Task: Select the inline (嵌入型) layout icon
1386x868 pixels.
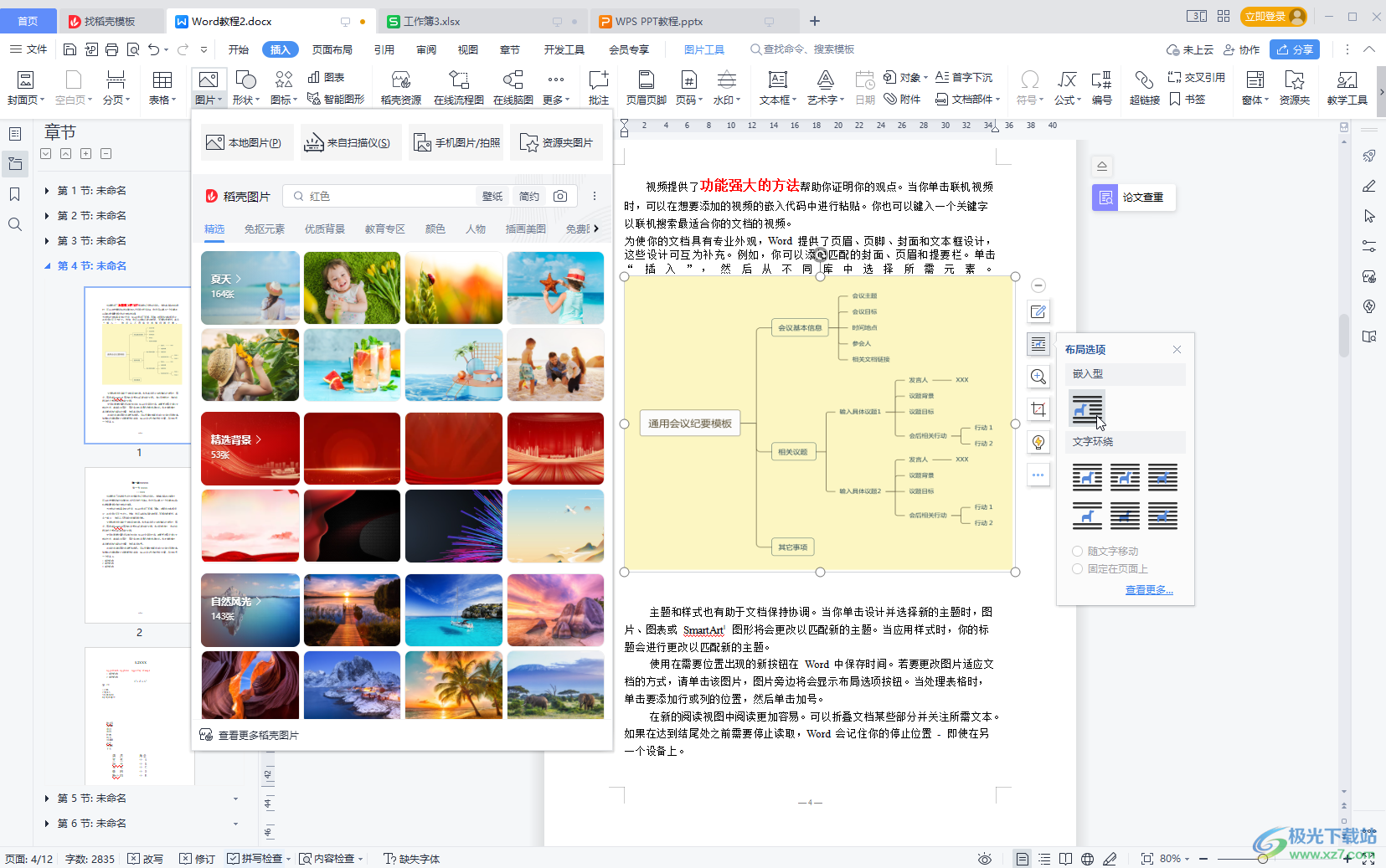Action: point(1087,408)
